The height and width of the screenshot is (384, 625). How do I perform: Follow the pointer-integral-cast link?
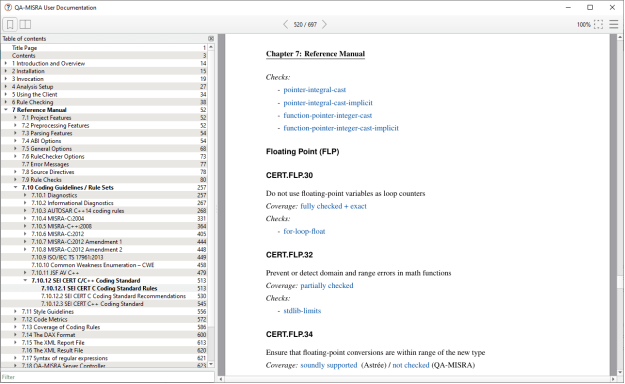(314, 90)
